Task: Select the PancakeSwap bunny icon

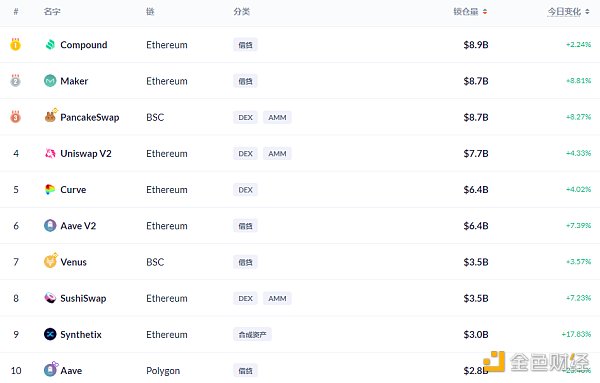Action: (x=51, y=116)
